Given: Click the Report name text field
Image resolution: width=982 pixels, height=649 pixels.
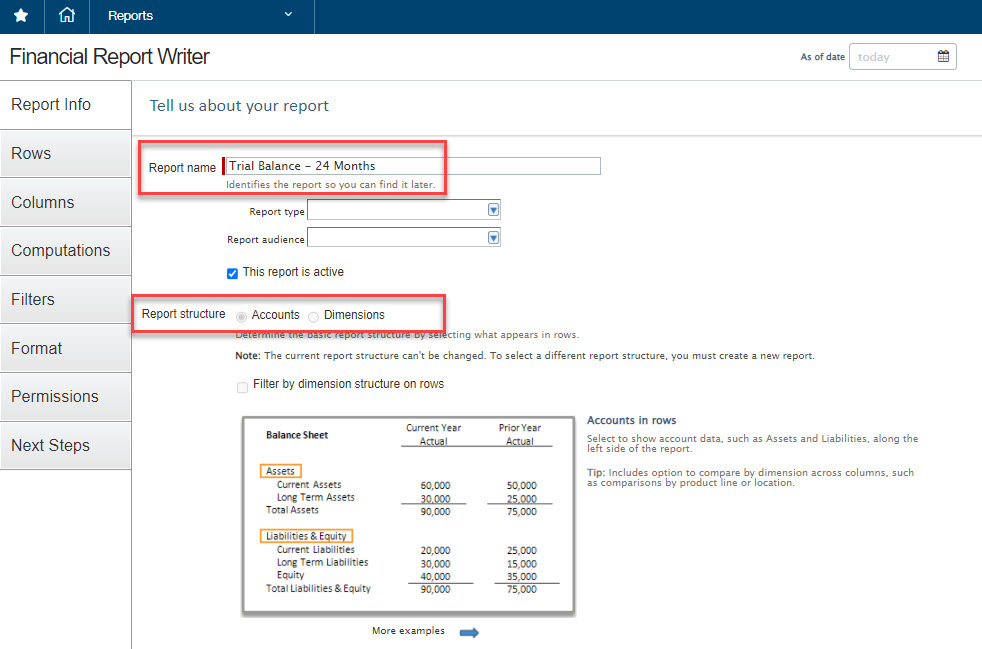Looking at the screenshot, I should click(412, 166).
